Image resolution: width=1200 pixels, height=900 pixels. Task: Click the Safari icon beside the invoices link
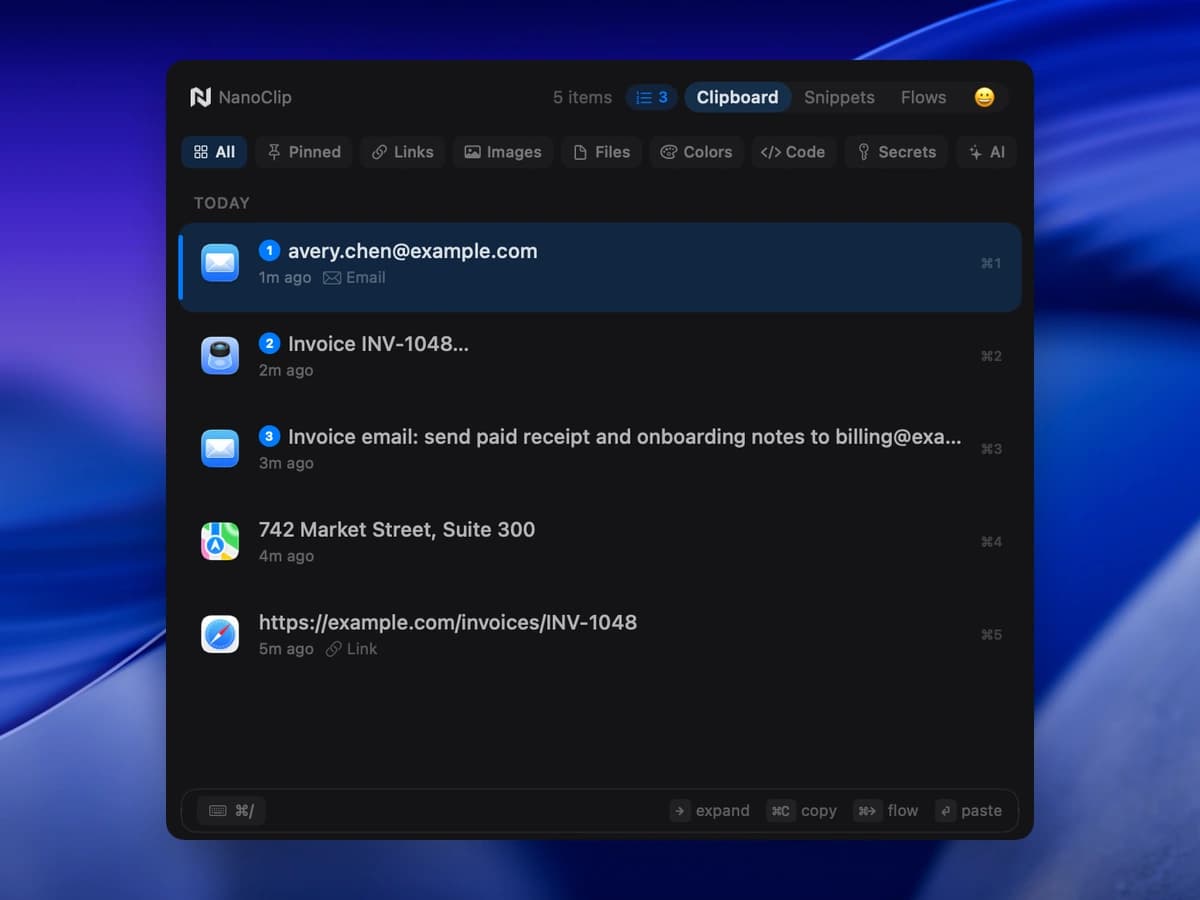click(x=220, y=634)
